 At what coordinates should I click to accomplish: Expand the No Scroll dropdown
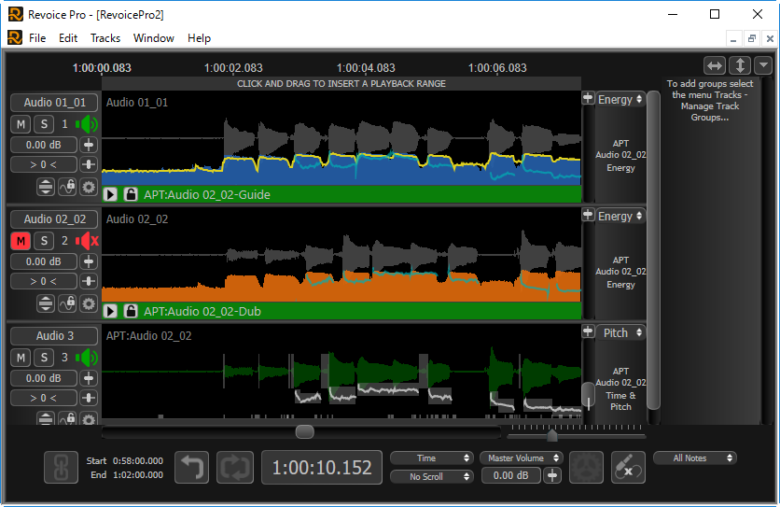[431, 477]
